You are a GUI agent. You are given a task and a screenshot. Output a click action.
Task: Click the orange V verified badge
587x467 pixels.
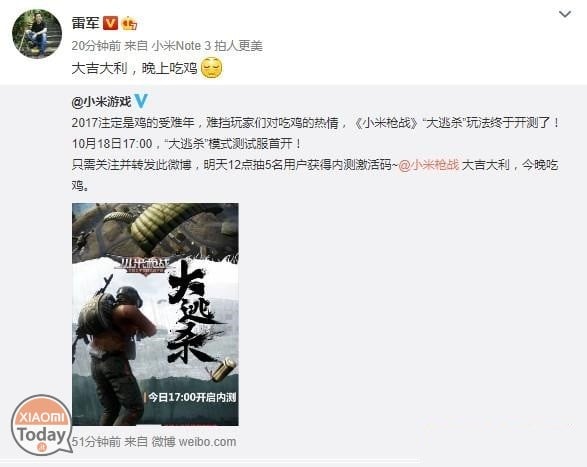(x=110, y=24)
